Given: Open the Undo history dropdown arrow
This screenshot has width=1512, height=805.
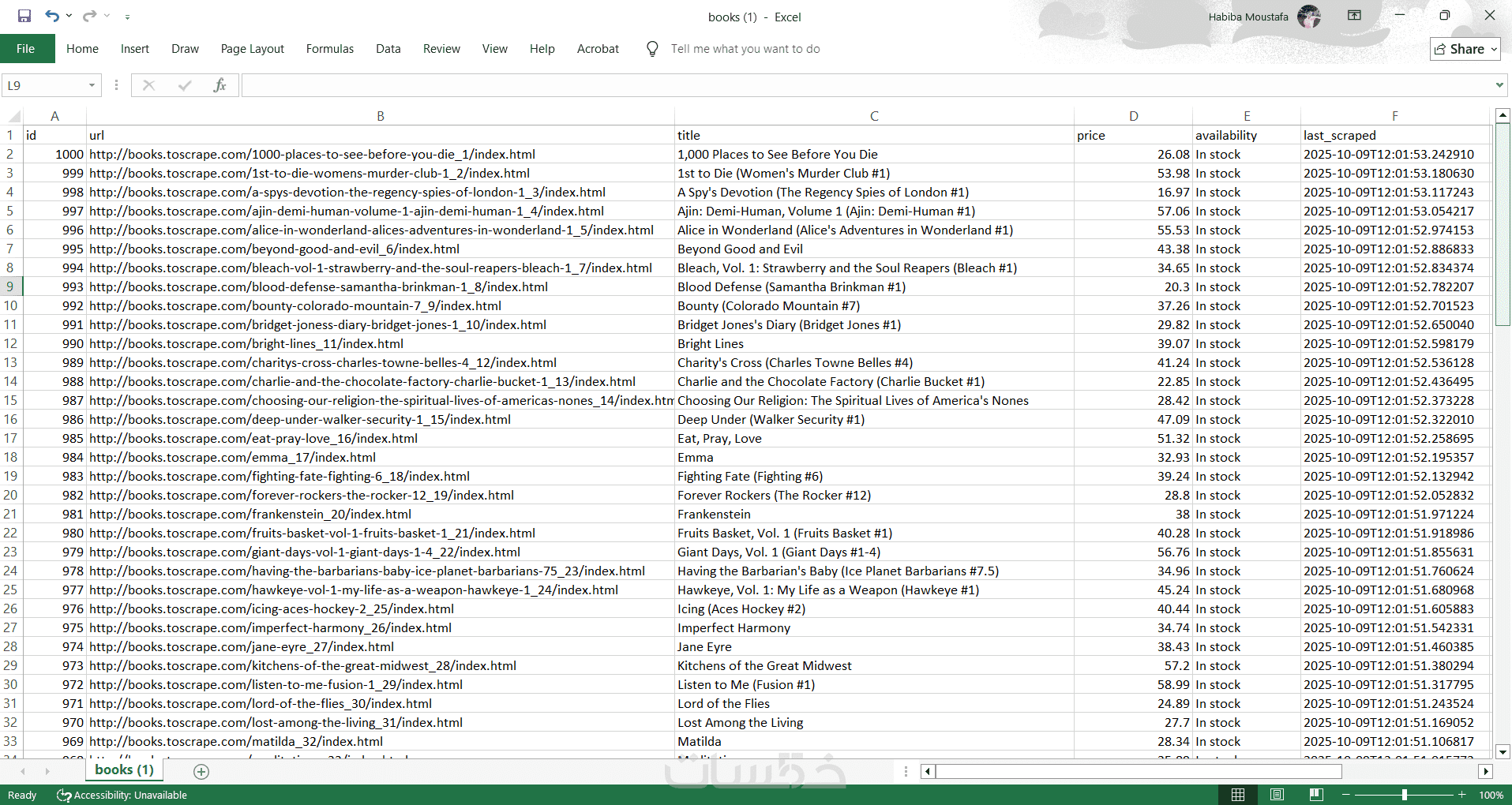Looking at the screenshot, I should [69, 16].
